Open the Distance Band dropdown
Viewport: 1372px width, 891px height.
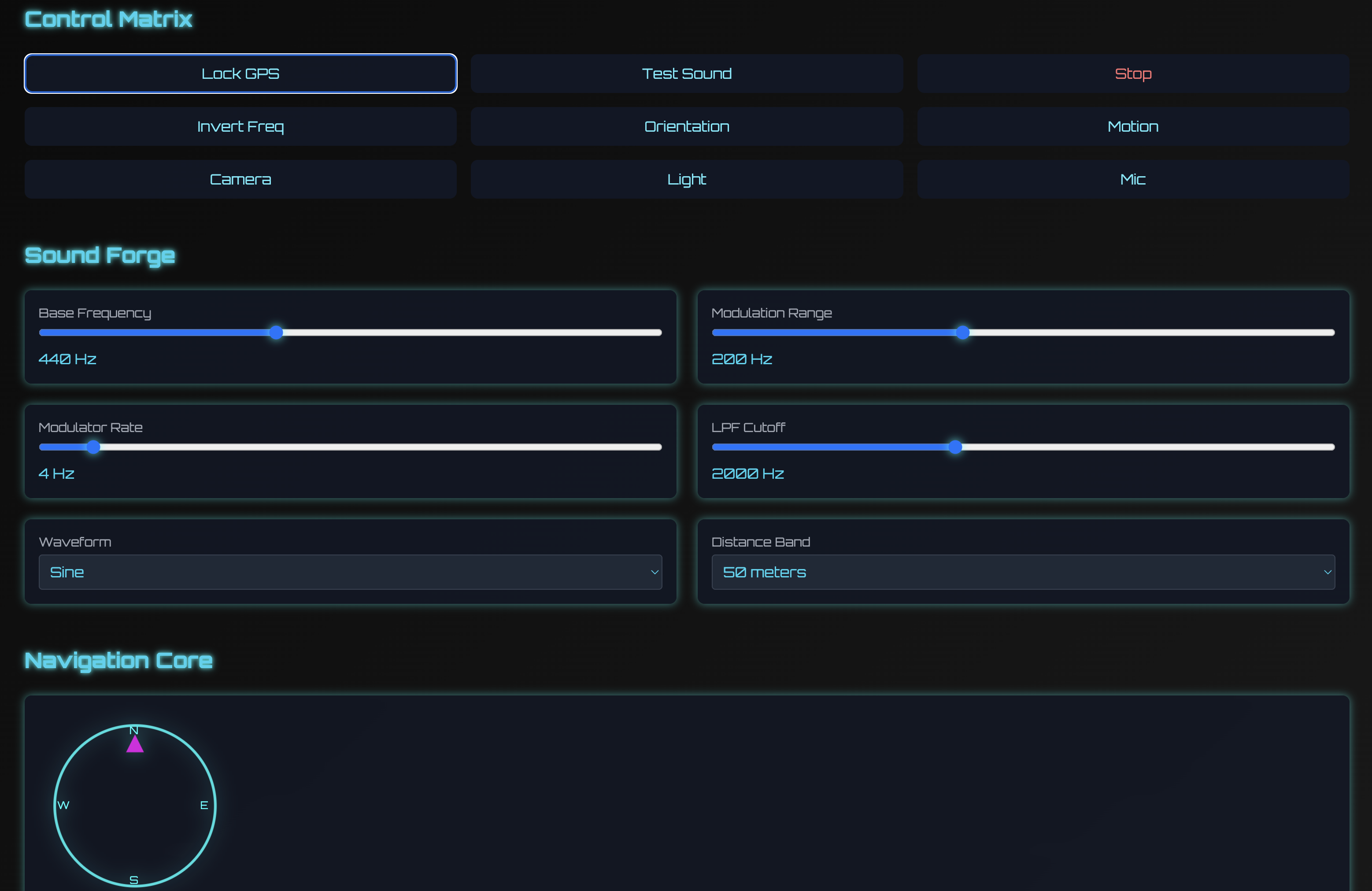[x=1023, y=572]
